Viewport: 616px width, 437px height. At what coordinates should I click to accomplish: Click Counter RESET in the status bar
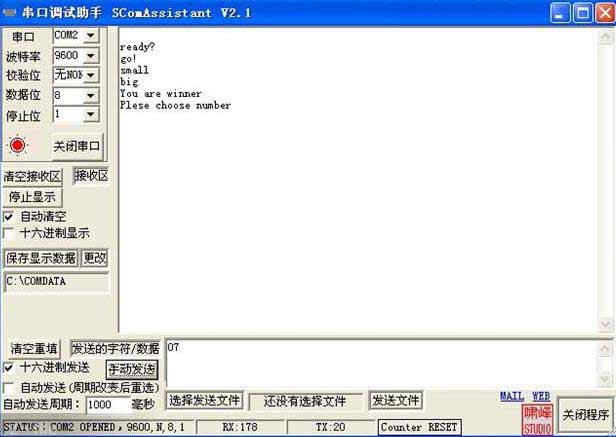(419, 428)
